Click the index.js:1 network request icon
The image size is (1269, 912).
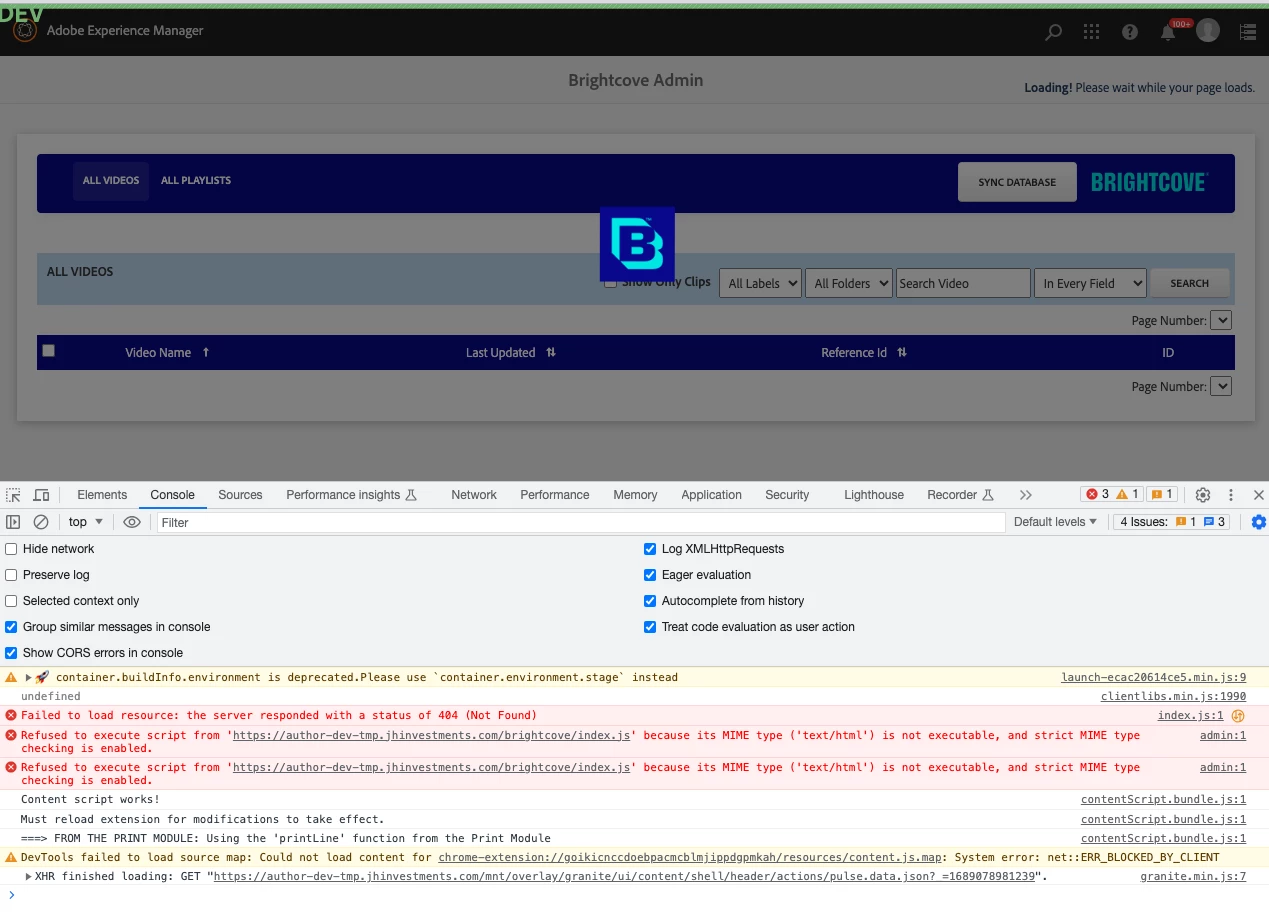point(1238,715)
